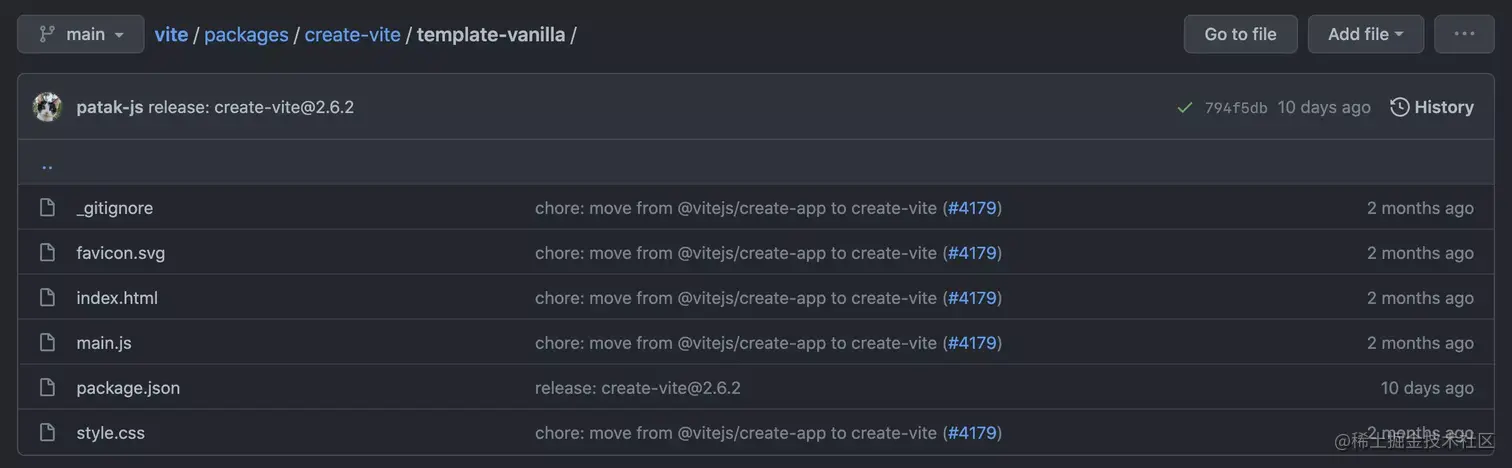Click the patak-js user avatar
The width and height of the screenshot is (1512, 468).
pyautogui.click(x=47, y=107)
